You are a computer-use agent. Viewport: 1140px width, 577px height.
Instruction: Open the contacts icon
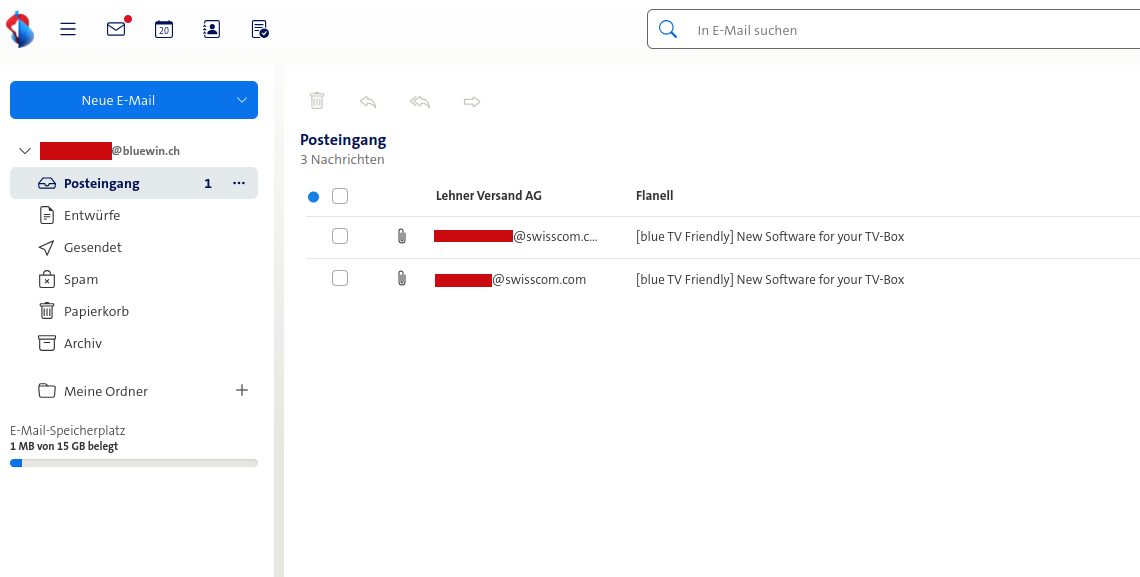coord(211,29)
